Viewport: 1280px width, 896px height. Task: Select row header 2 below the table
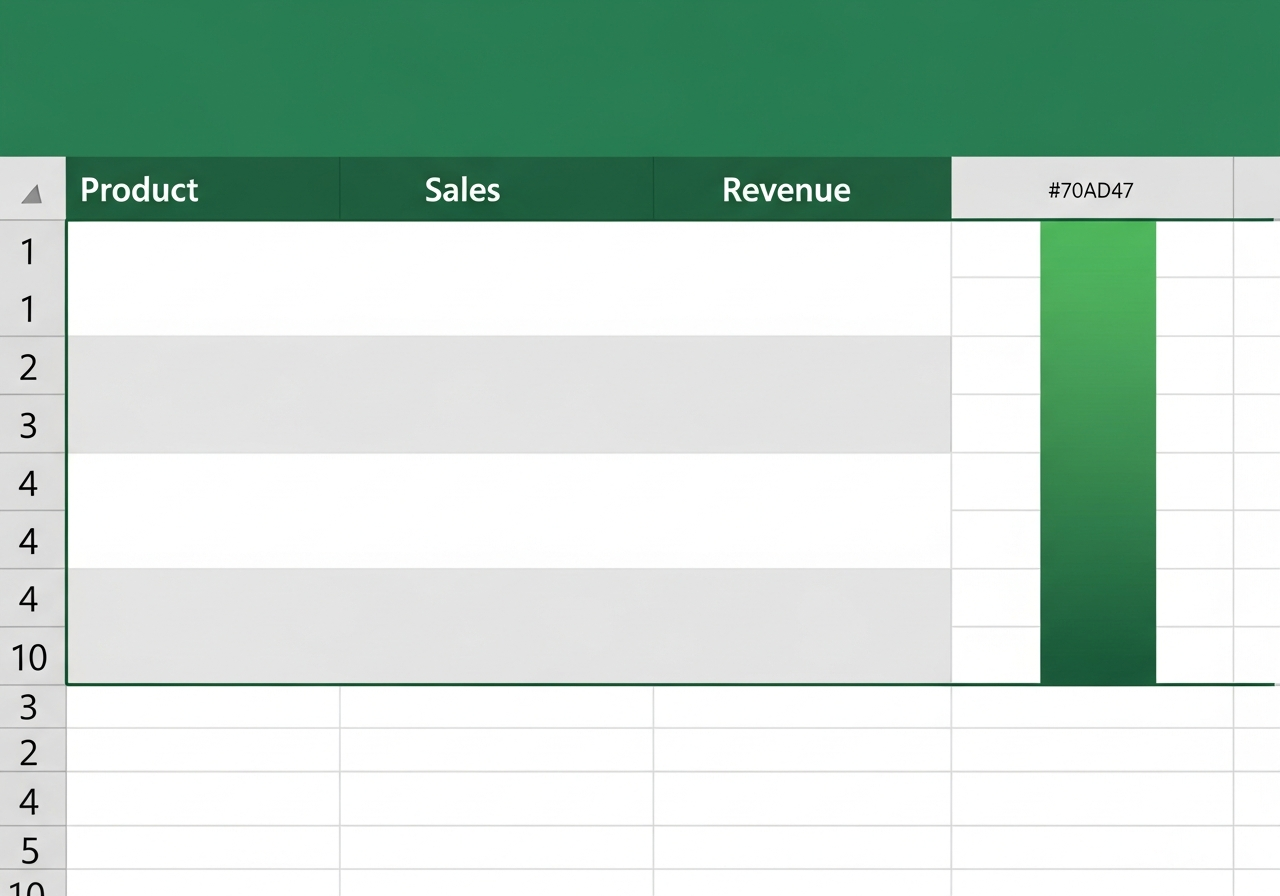30,751
